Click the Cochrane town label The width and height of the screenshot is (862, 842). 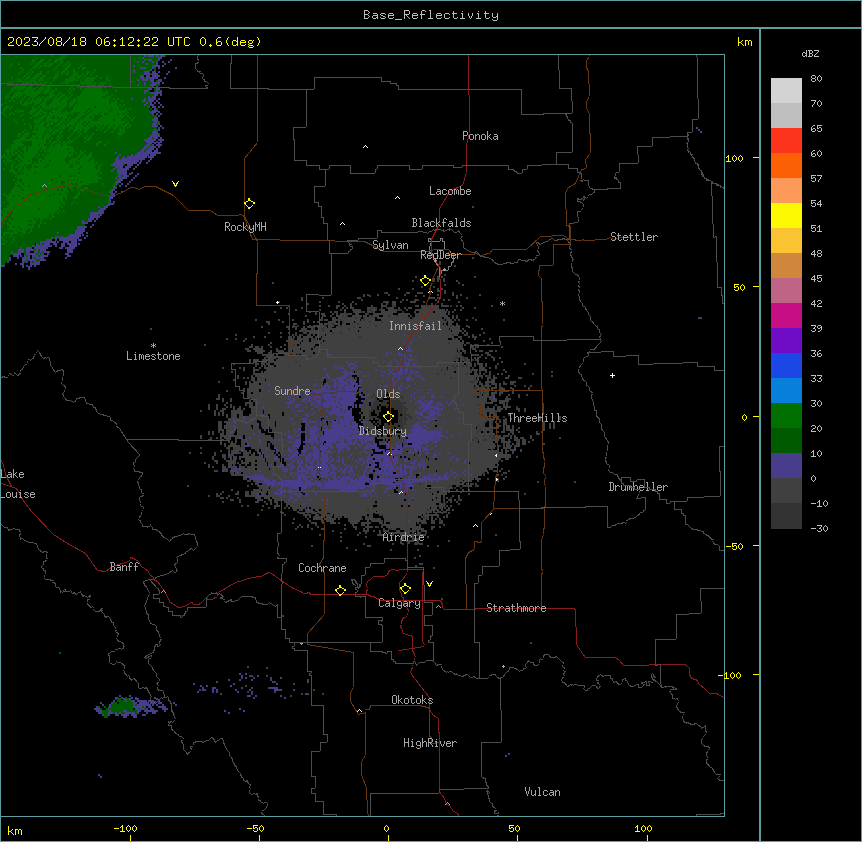tap(322, 568)
